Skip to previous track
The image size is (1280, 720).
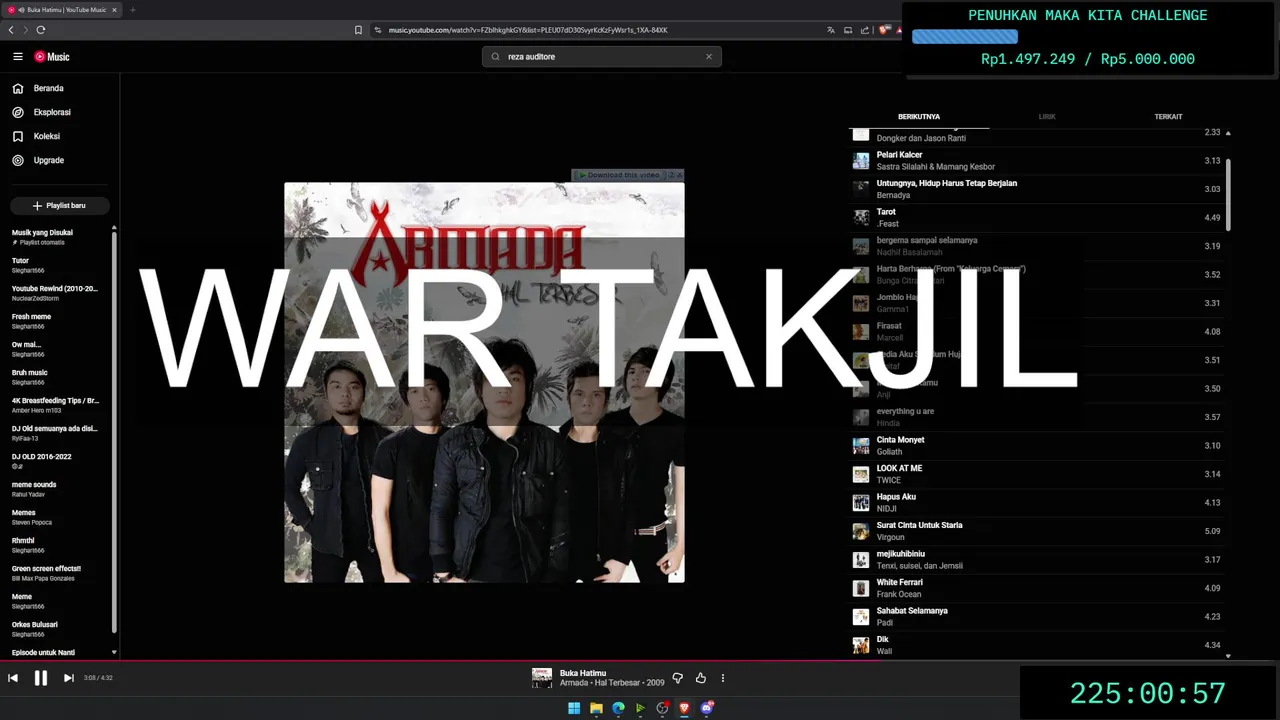(13, 678)
